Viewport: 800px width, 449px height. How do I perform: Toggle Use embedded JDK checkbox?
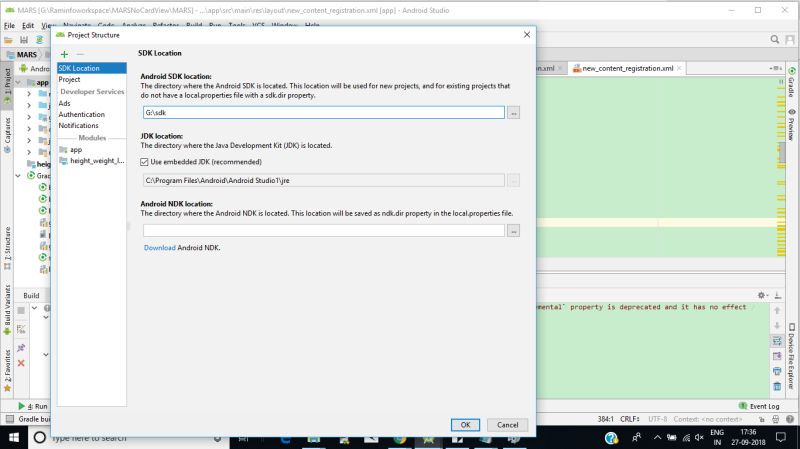pyautogui.click(x=144, y=162)
